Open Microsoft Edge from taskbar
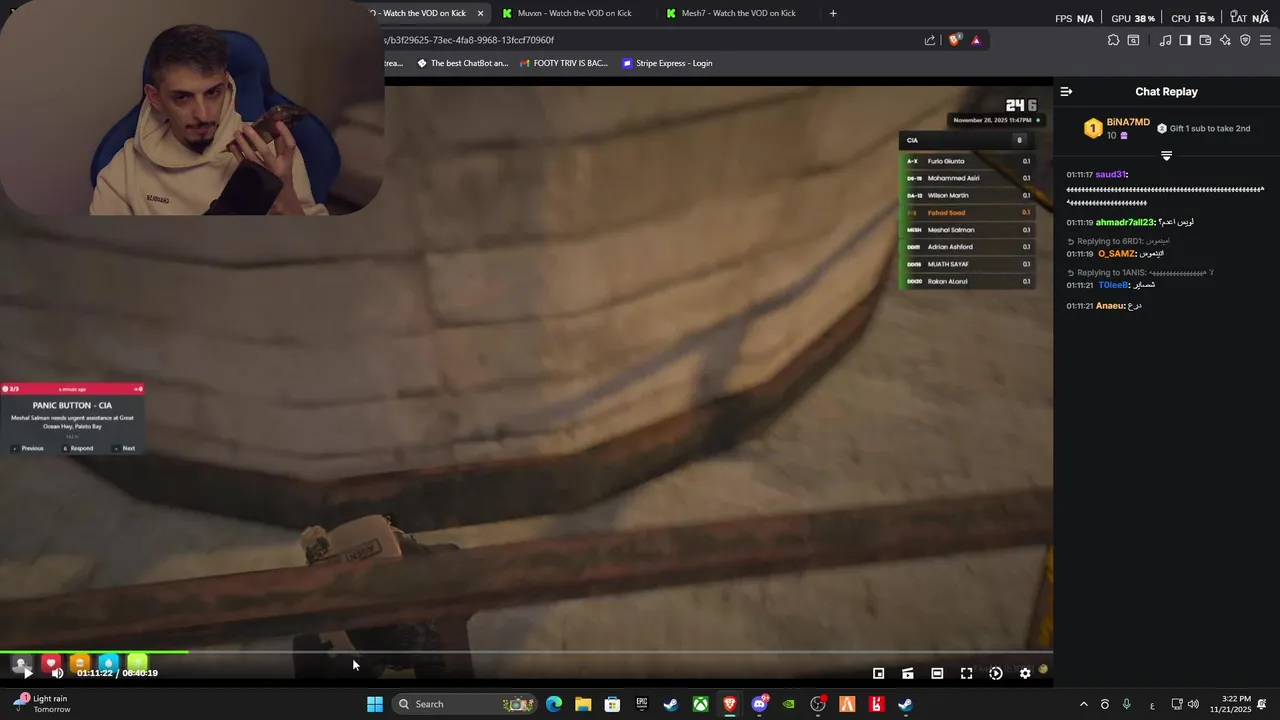The height and width of the screenshot is (720, 1280). tap(554, 704)
